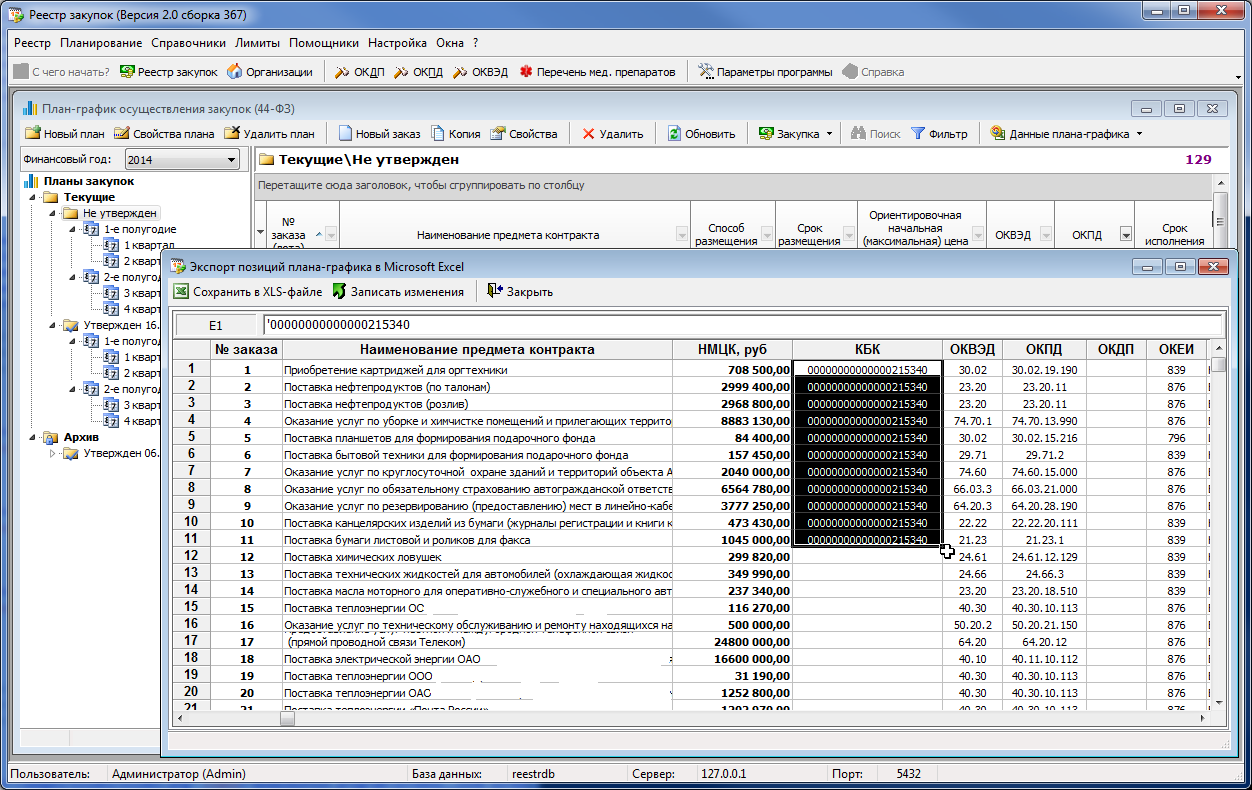Image resolution: width=1252 pixels, height=790 pixels.
Task: Open the Финансовый год combo box
Action: point(181,159)
